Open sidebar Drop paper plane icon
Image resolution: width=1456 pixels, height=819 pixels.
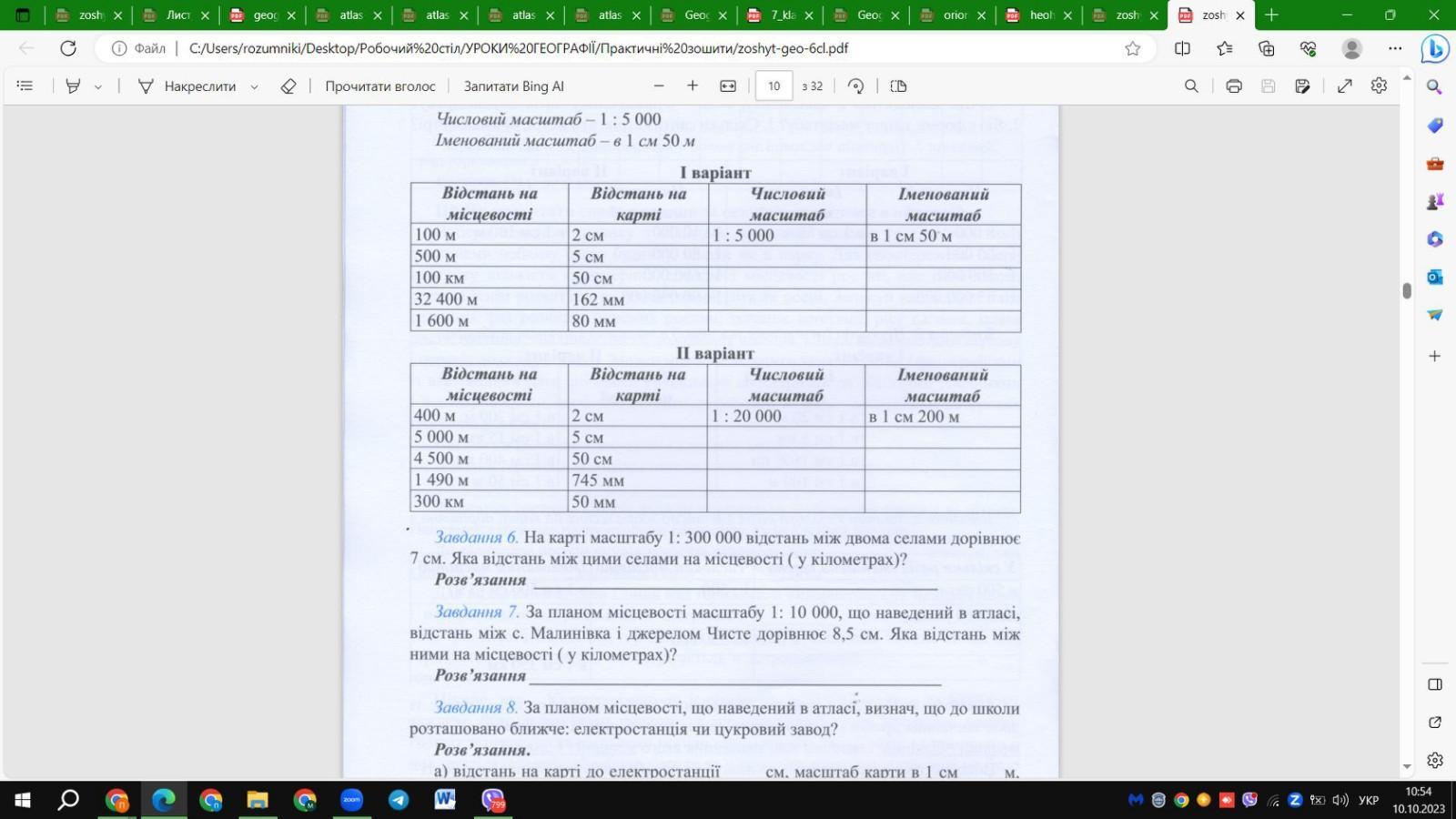coord(1435,315)
